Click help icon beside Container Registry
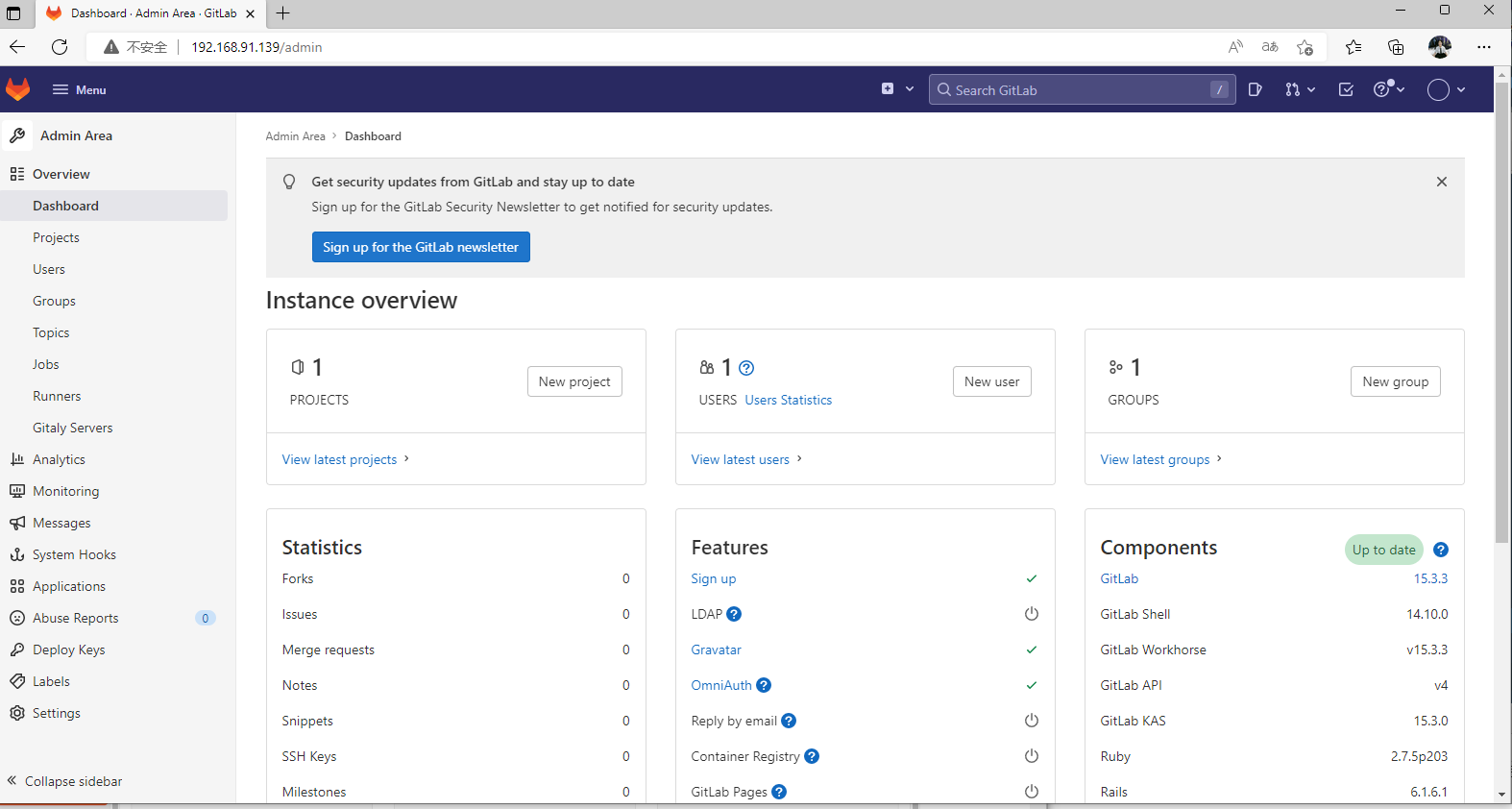Viewport: 1512px width, 809px height. (812, 756)
